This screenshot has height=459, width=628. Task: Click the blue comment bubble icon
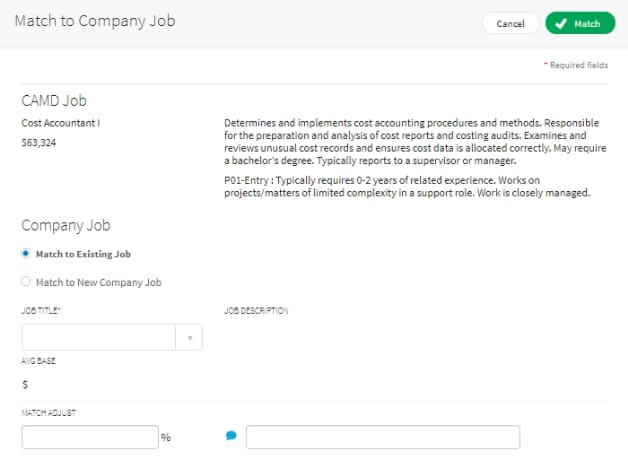[x=231, y=435]
